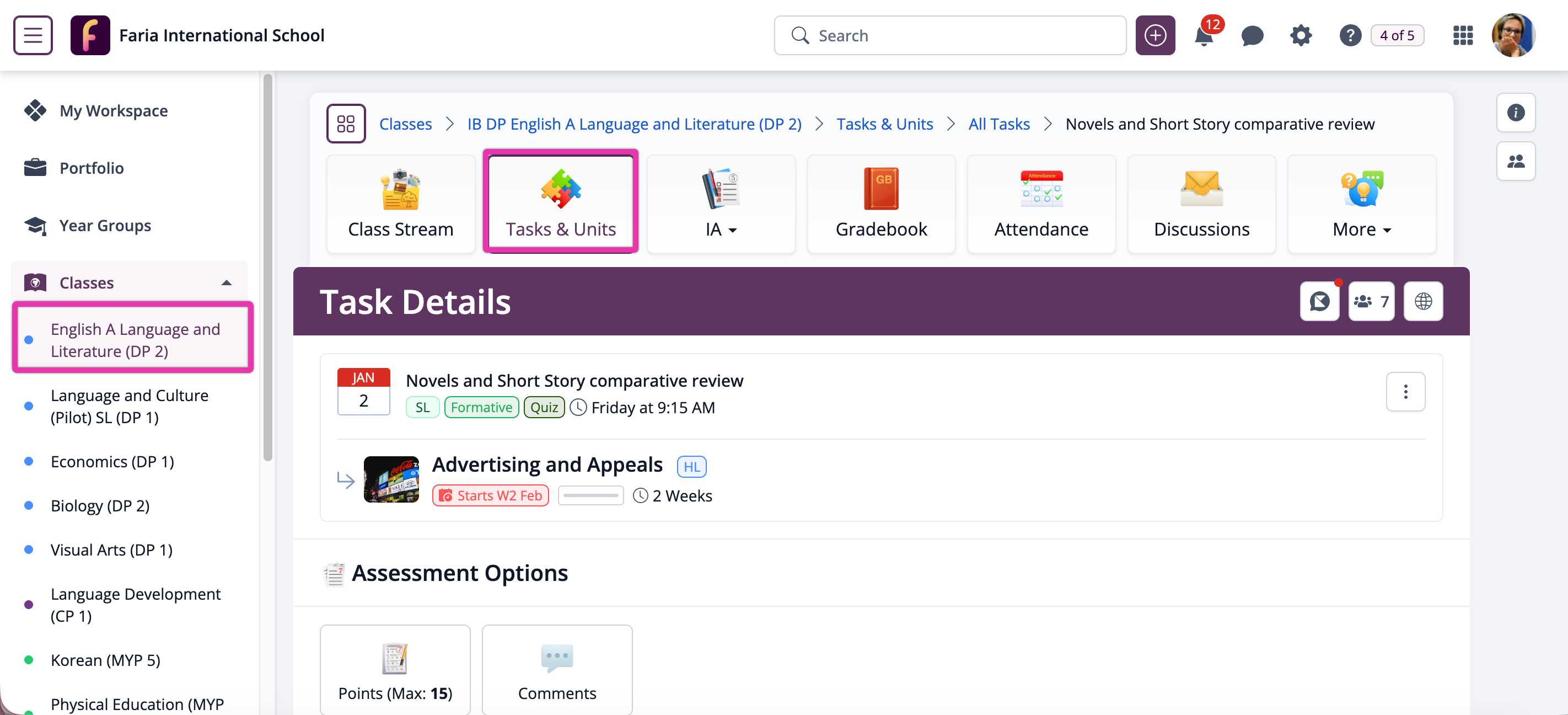The width and height of the screenshot is (1568, 715).
Task: Click the globe icon in Task Details header
Action: point(1423,301)
